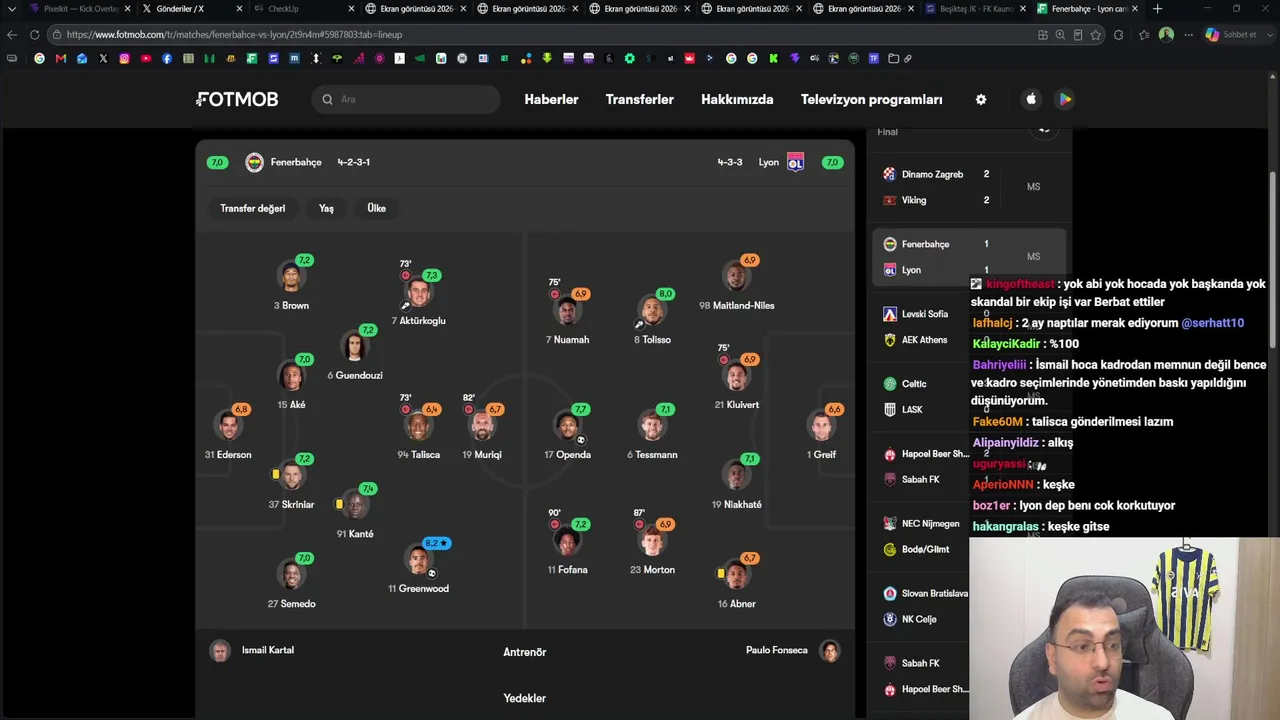The image size is (1280, 720).
Task: Click the Yedekler heading
Action: (x=525, y=698)
